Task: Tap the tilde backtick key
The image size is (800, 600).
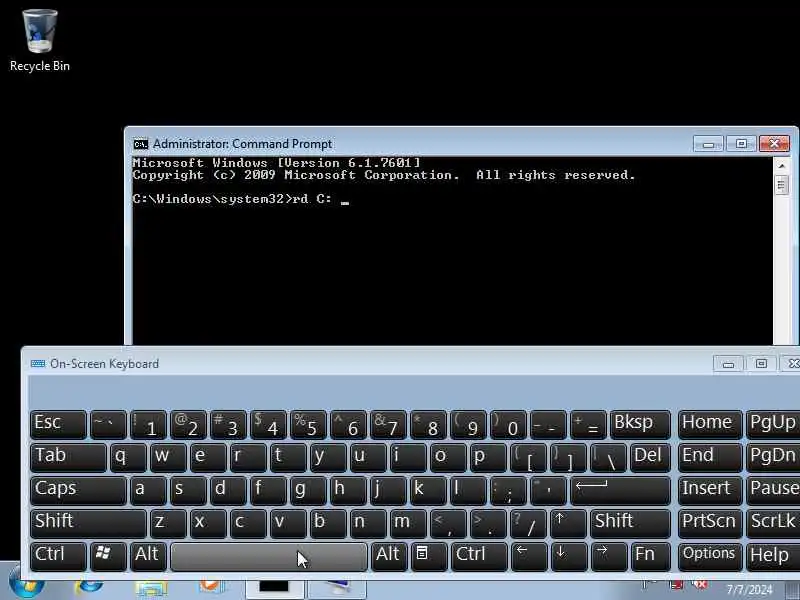Action: (108, 425)
